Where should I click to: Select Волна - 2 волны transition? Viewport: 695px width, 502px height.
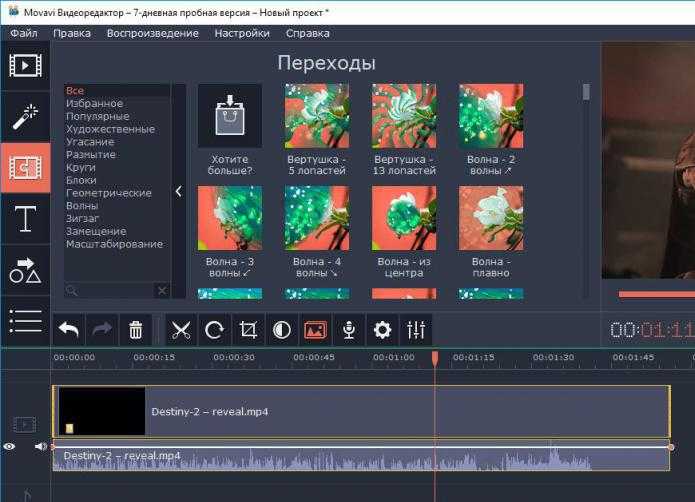[491, 116]
